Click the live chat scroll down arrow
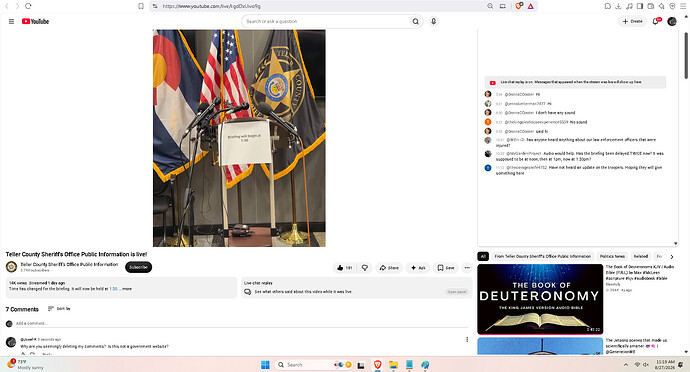This screenshot has height=372, width=690. point(675,243)
